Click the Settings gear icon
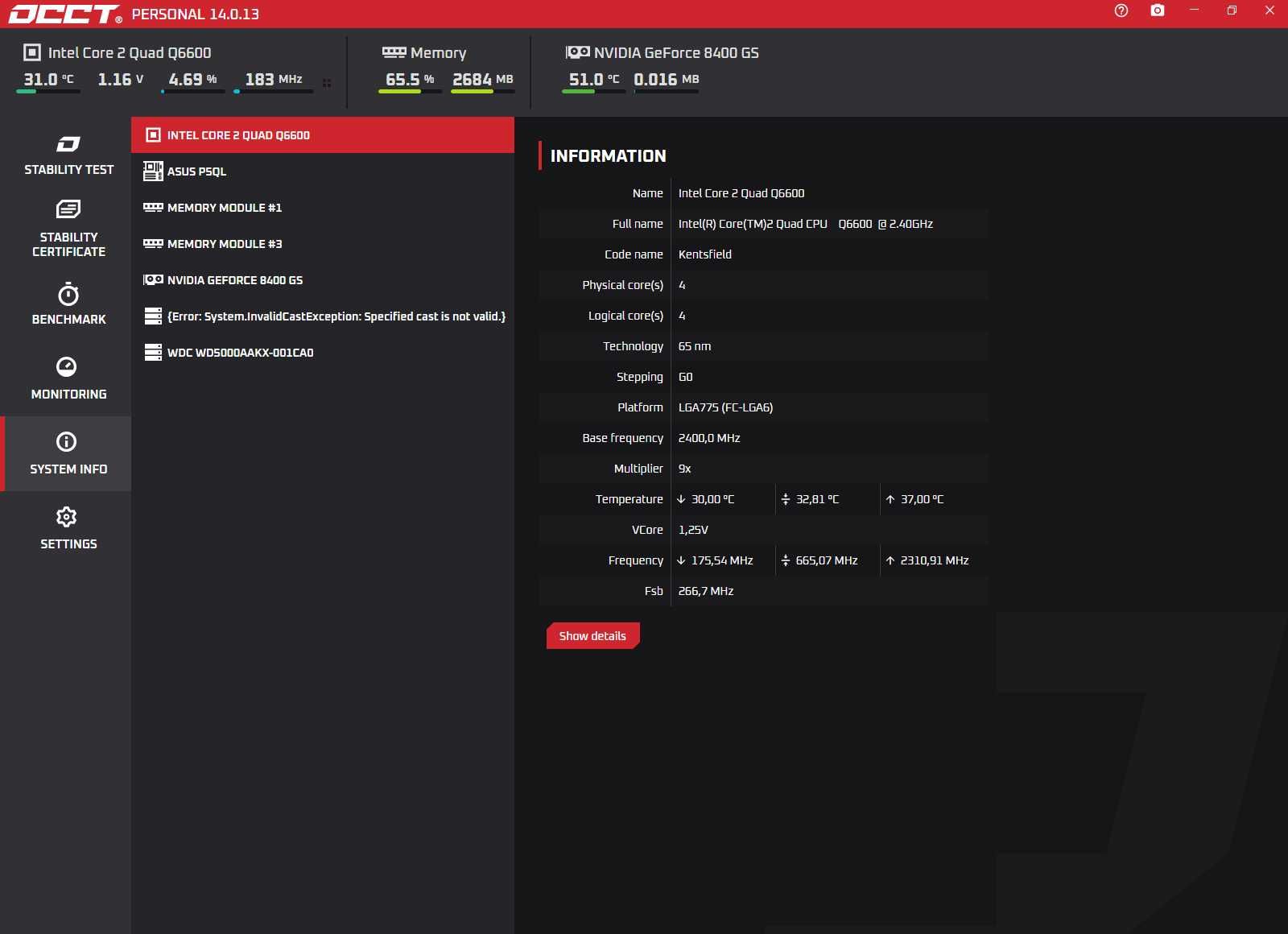 point(67,516)
